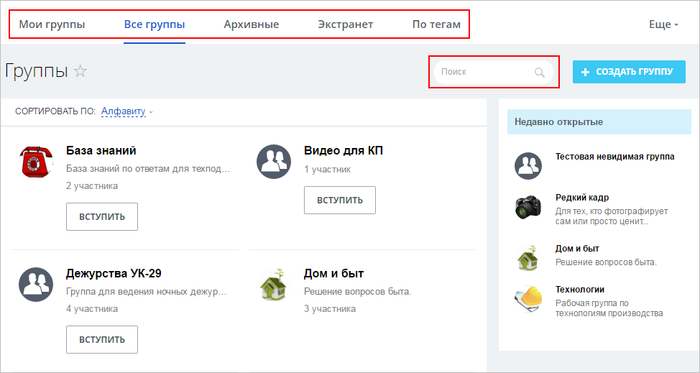Open the Редкий кадр recent group link
The height and width of the screenshot is (373, 700).
[582, 198]
